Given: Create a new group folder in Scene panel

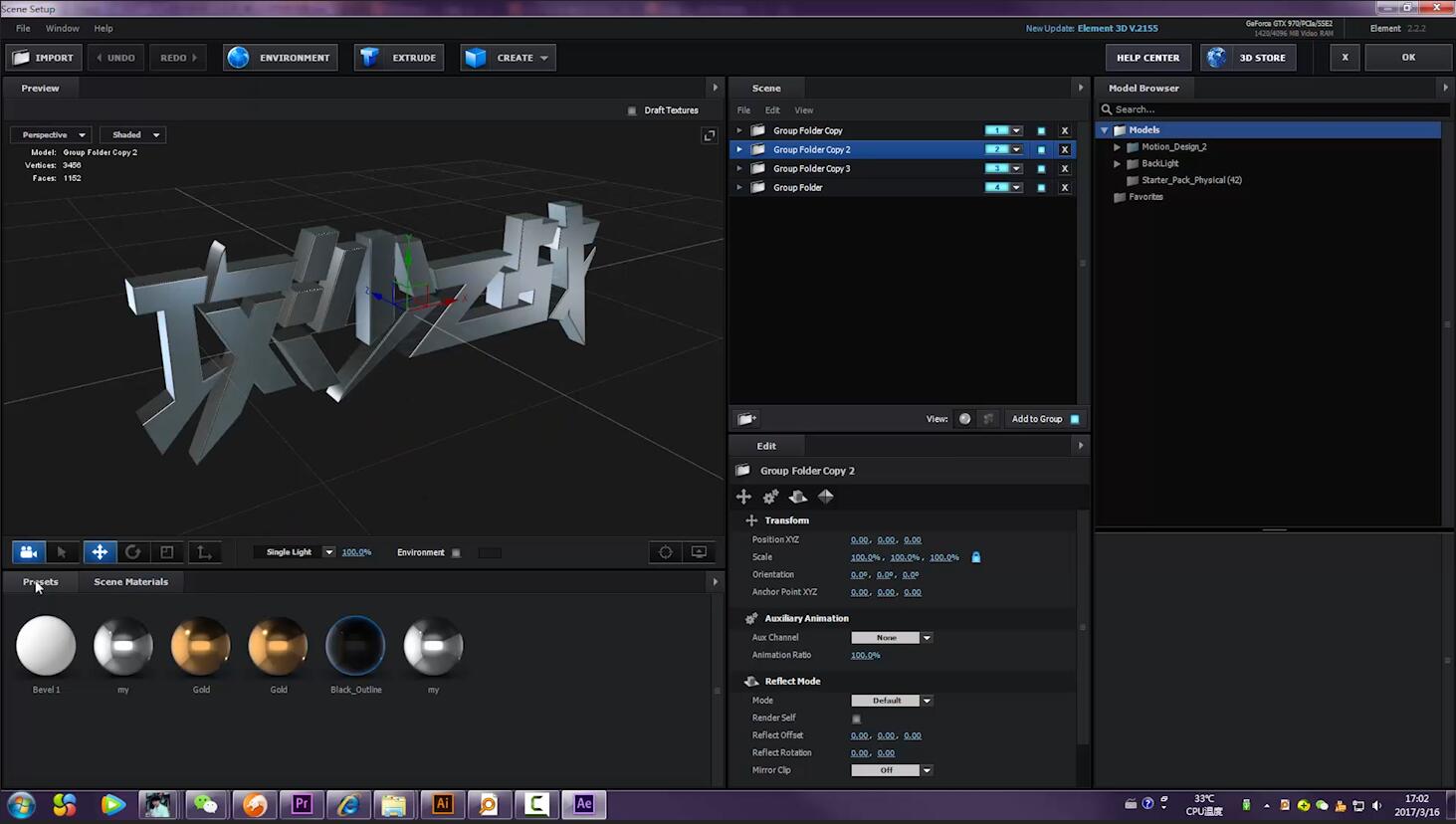Looking at the screenshot, I should tap(746, 419).
